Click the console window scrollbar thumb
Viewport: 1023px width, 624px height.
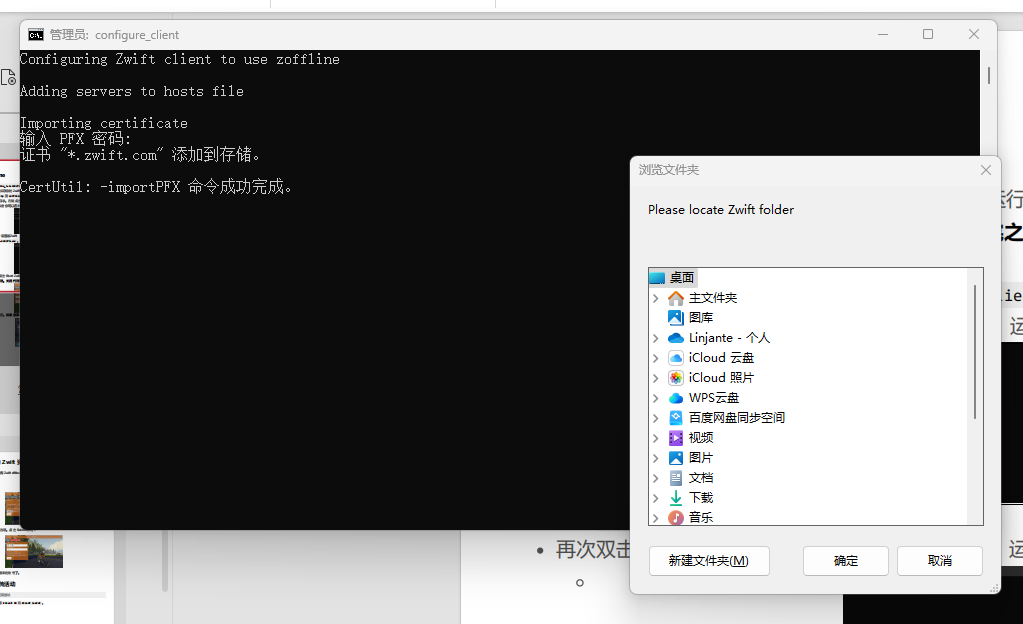pyautogui.click(x=988, y=75)
